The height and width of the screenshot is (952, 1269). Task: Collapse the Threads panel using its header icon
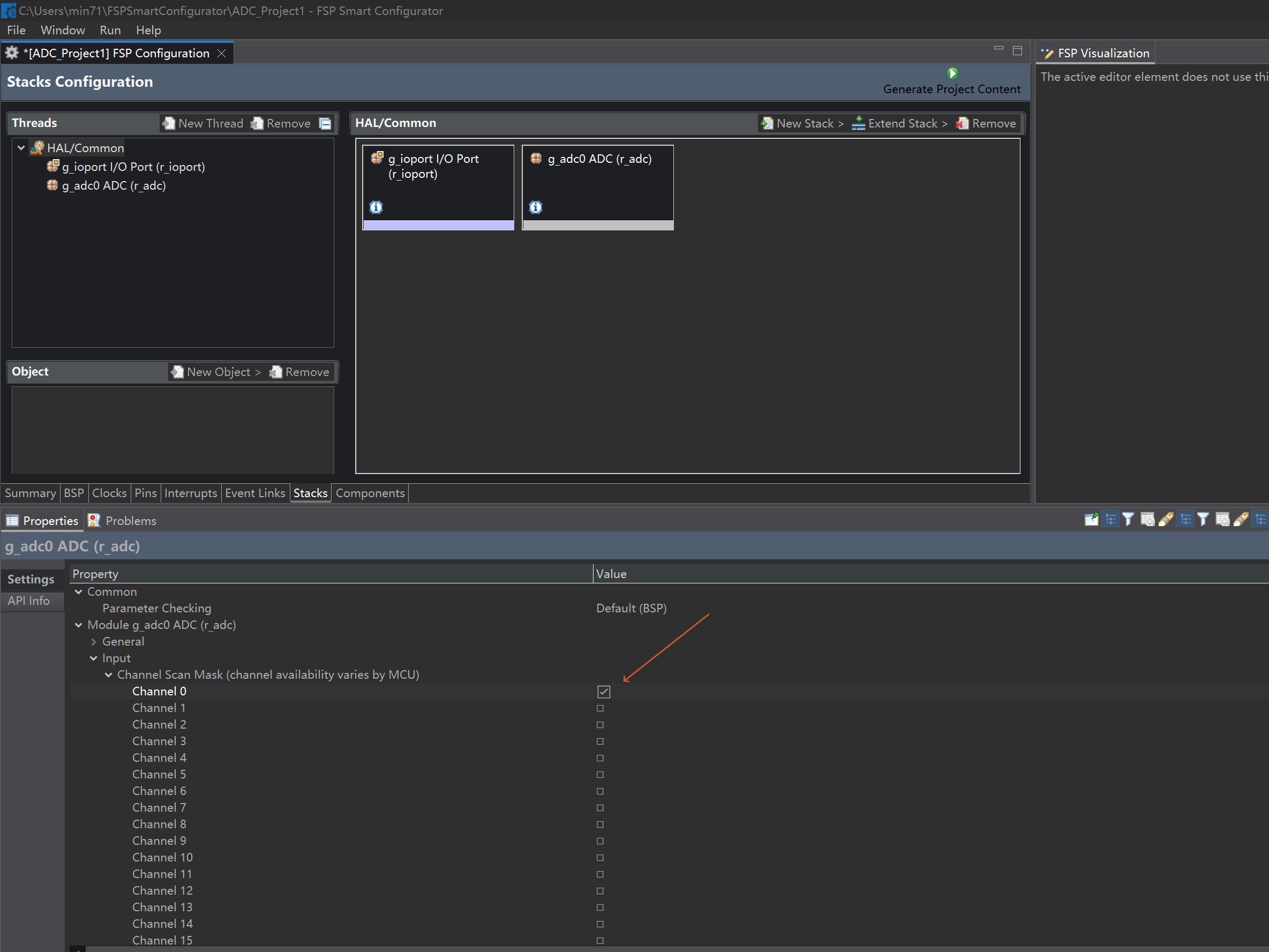tap(325, 123)
